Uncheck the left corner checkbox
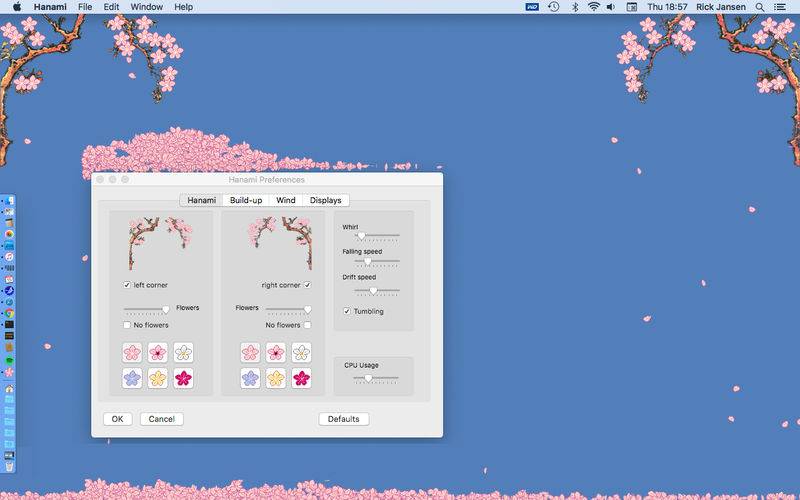The width and height of the screenshot is (800, 500). [x=127, y=285]
